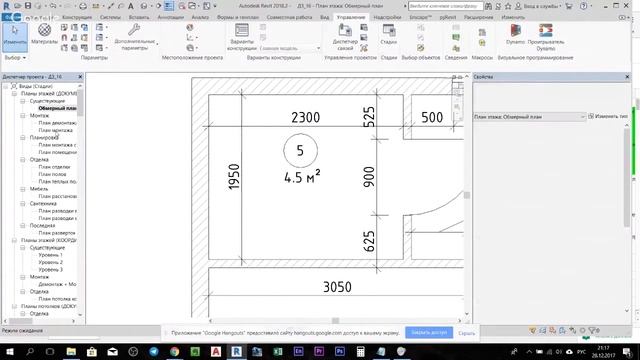Open Варианты конструкции (Design Options)
Screen dimensions: 640x360
click(x=242, y=37)
